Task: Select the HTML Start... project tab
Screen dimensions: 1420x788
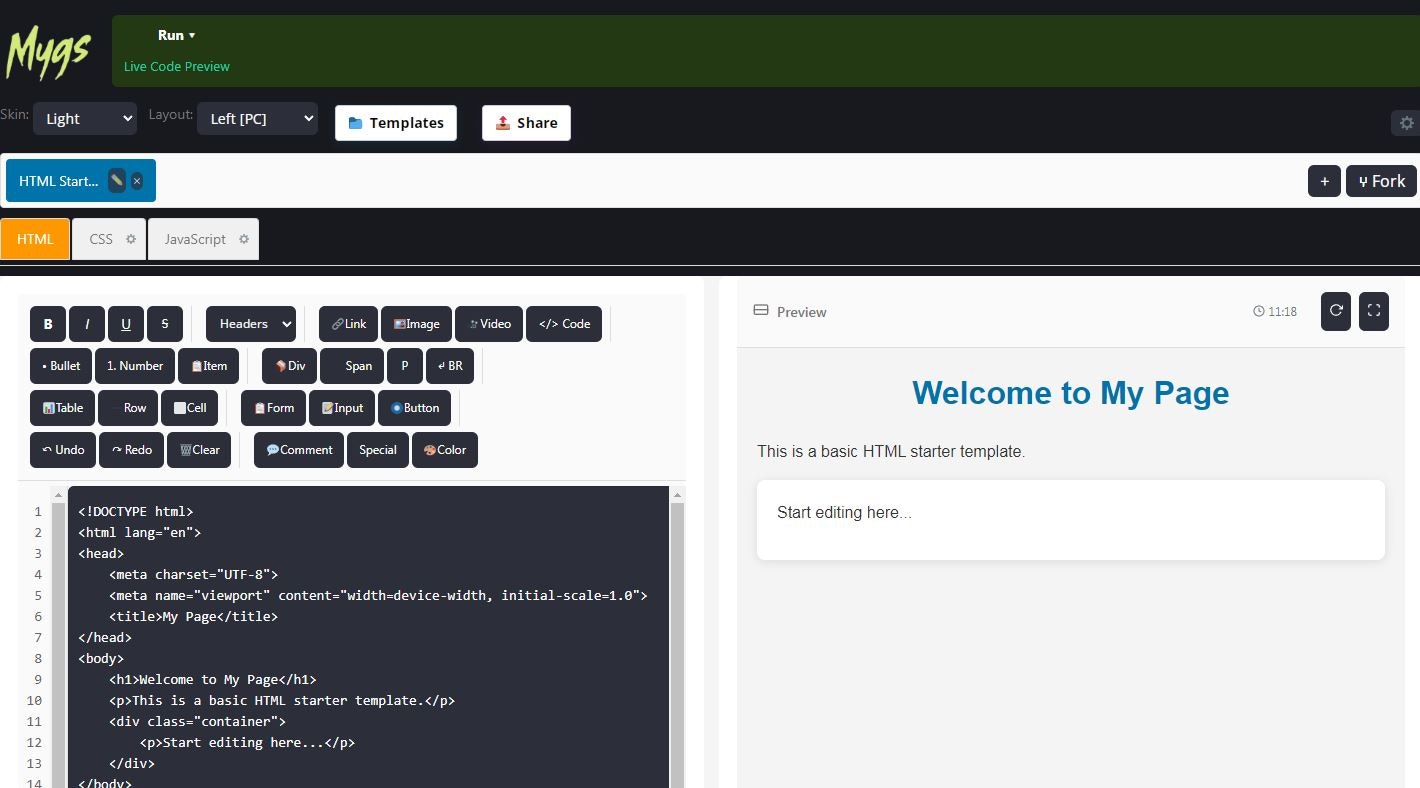Action: click(59, 181)
